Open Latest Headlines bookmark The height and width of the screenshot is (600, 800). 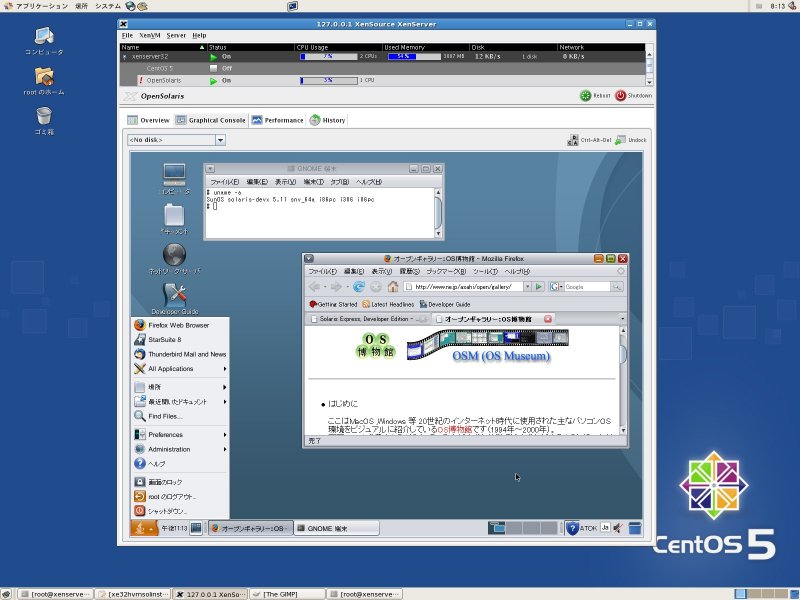388,304
